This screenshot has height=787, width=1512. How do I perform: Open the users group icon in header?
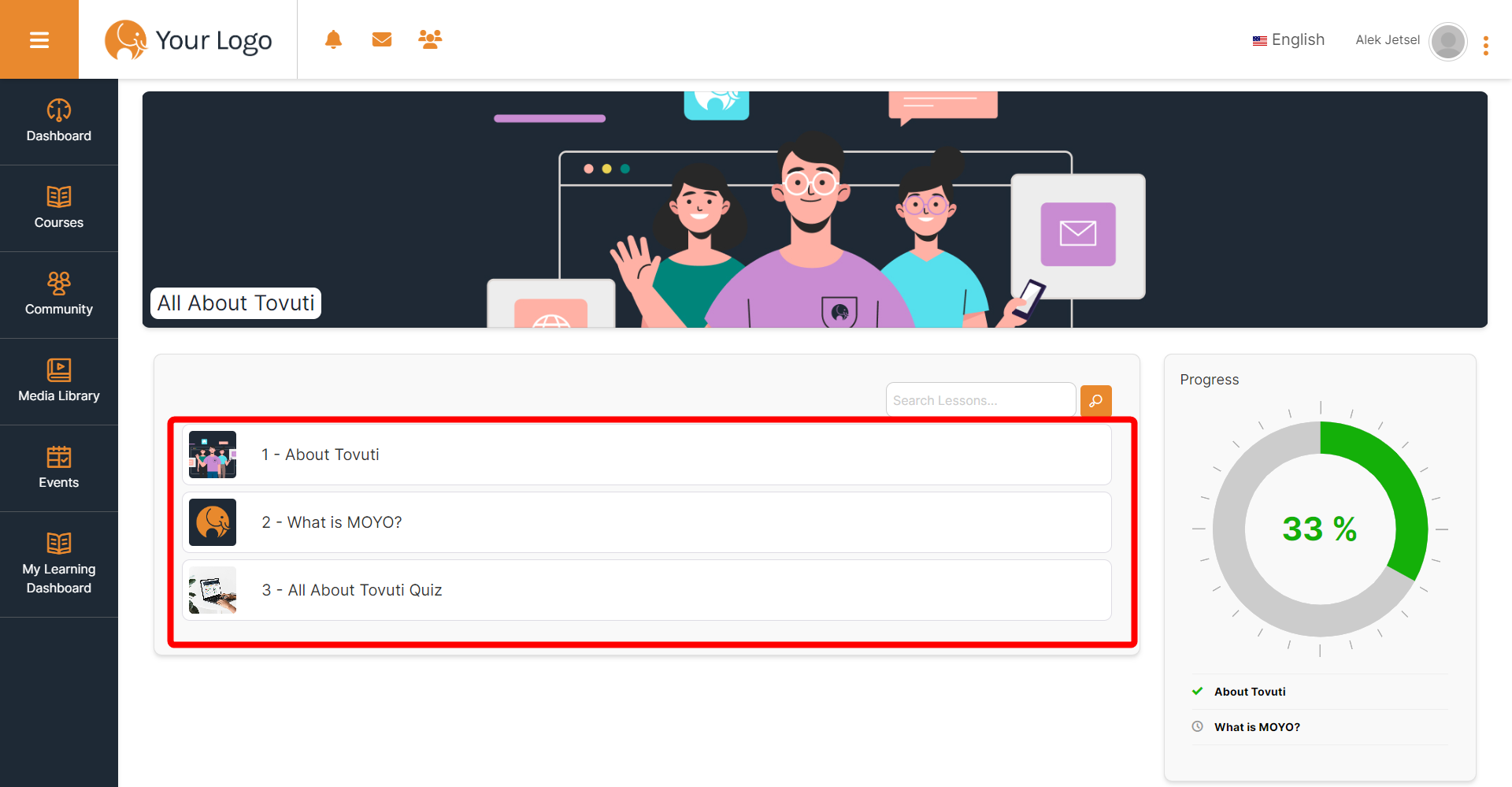tap(430, 39)
